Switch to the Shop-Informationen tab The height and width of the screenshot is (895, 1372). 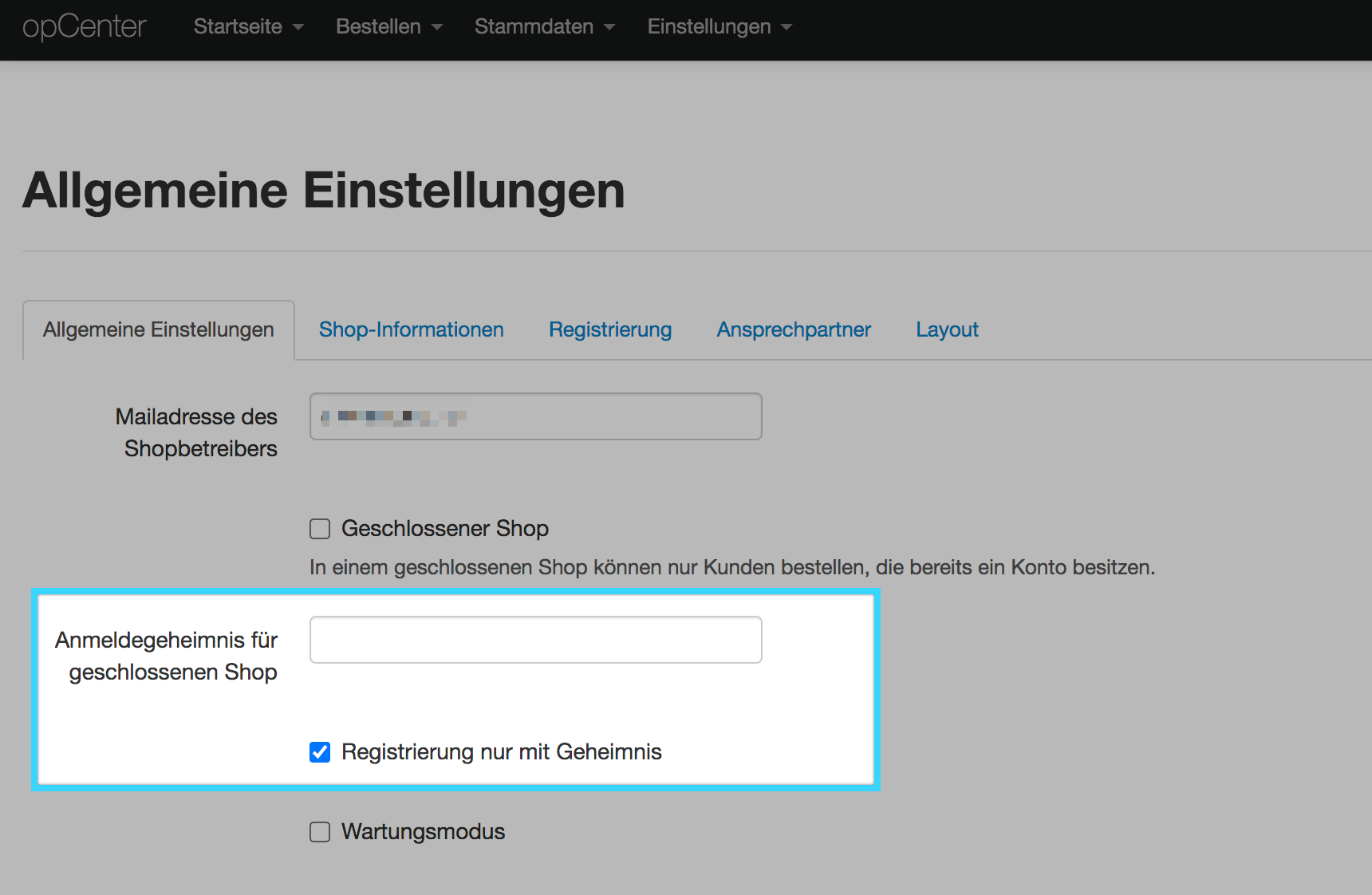point(411,329)
